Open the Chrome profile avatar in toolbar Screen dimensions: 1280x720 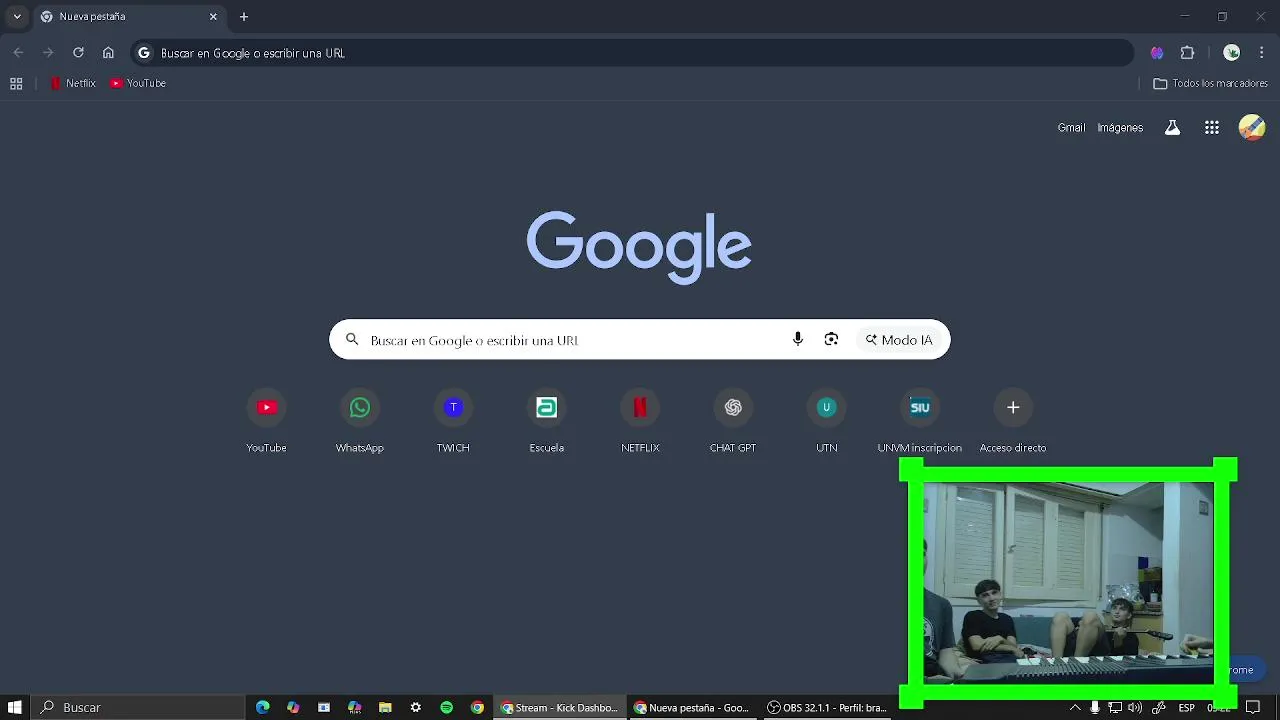[1232, 53]
